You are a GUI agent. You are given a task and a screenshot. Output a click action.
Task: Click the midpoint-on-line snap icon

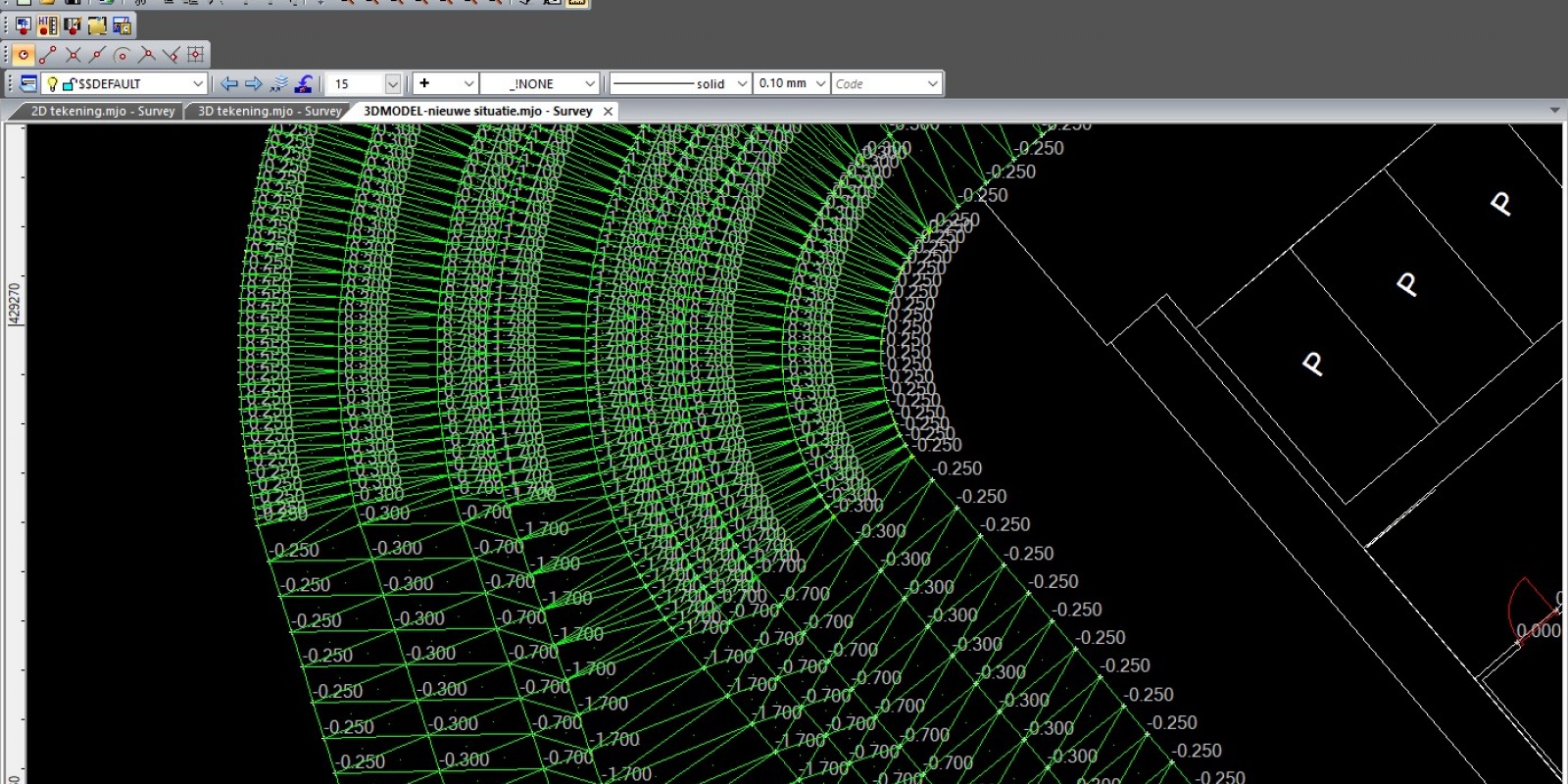[97, 55]
